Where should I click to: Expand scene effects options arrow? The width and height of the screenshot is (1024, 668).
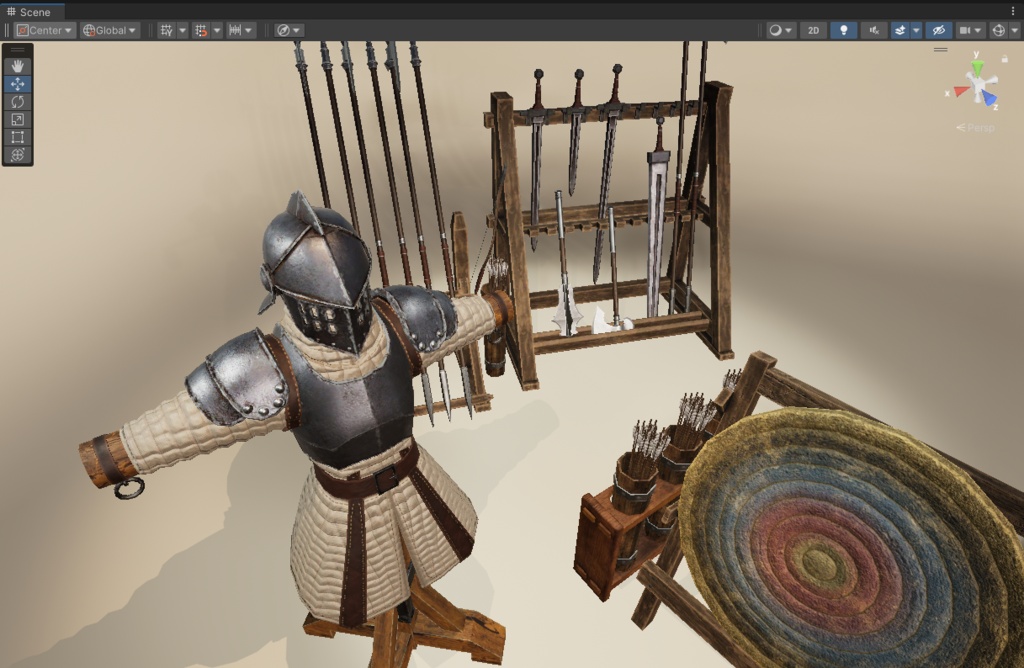(x=916, y=30)
